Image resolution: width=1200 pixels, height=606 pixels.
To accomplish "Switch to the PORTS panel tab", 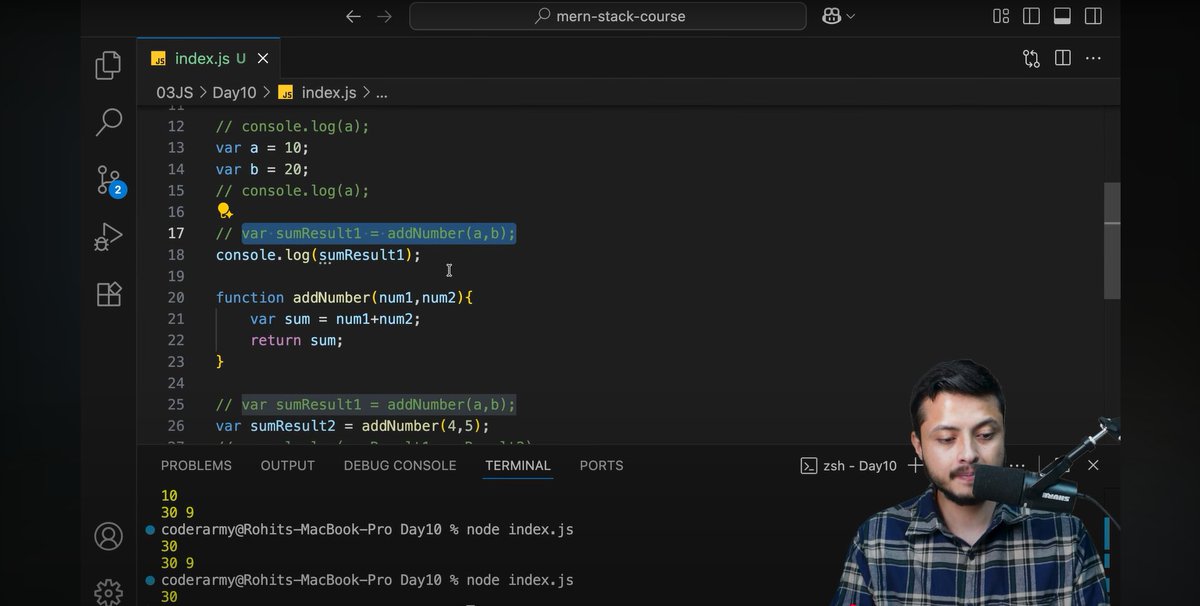I will click(x=601, y=466).
